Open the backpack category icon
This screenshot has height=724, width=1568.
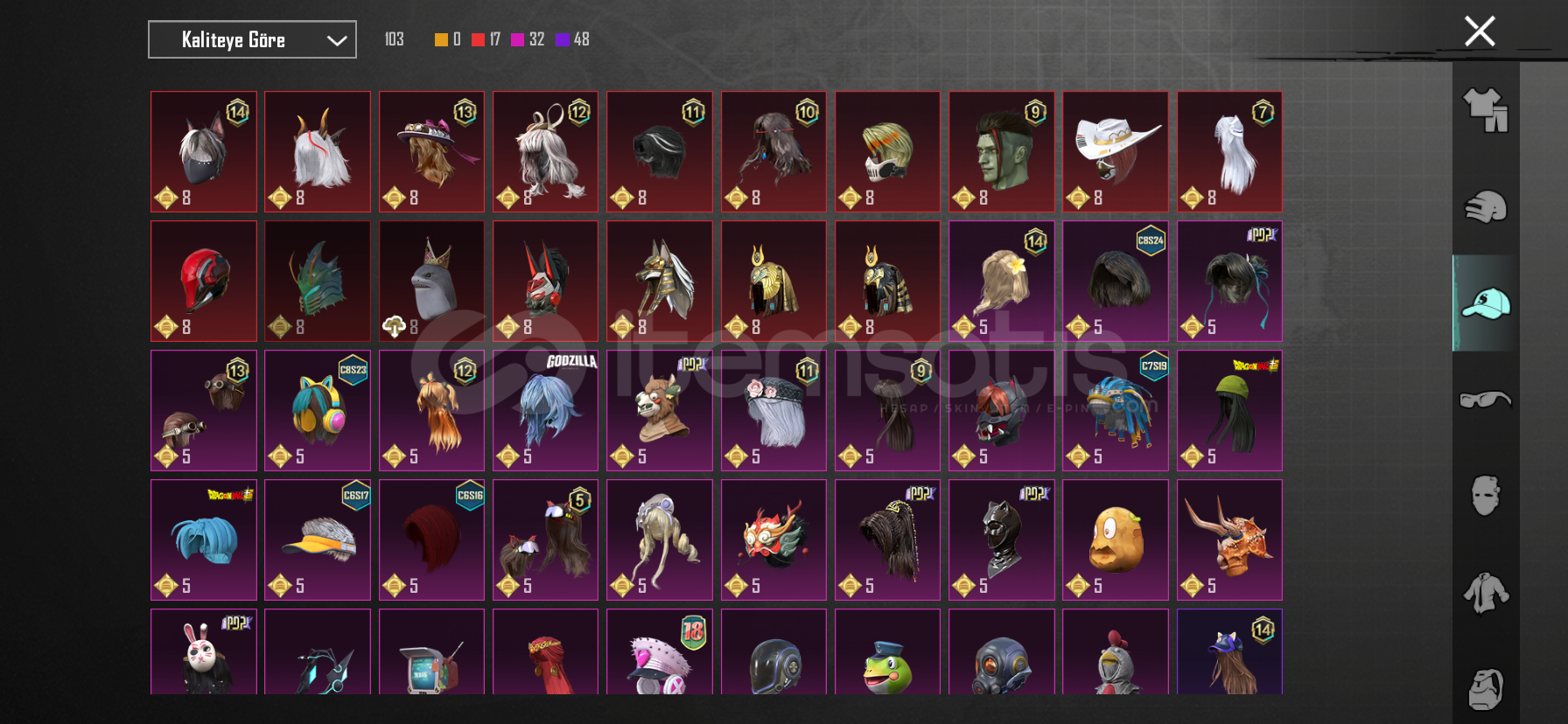tap(1486, 689)
